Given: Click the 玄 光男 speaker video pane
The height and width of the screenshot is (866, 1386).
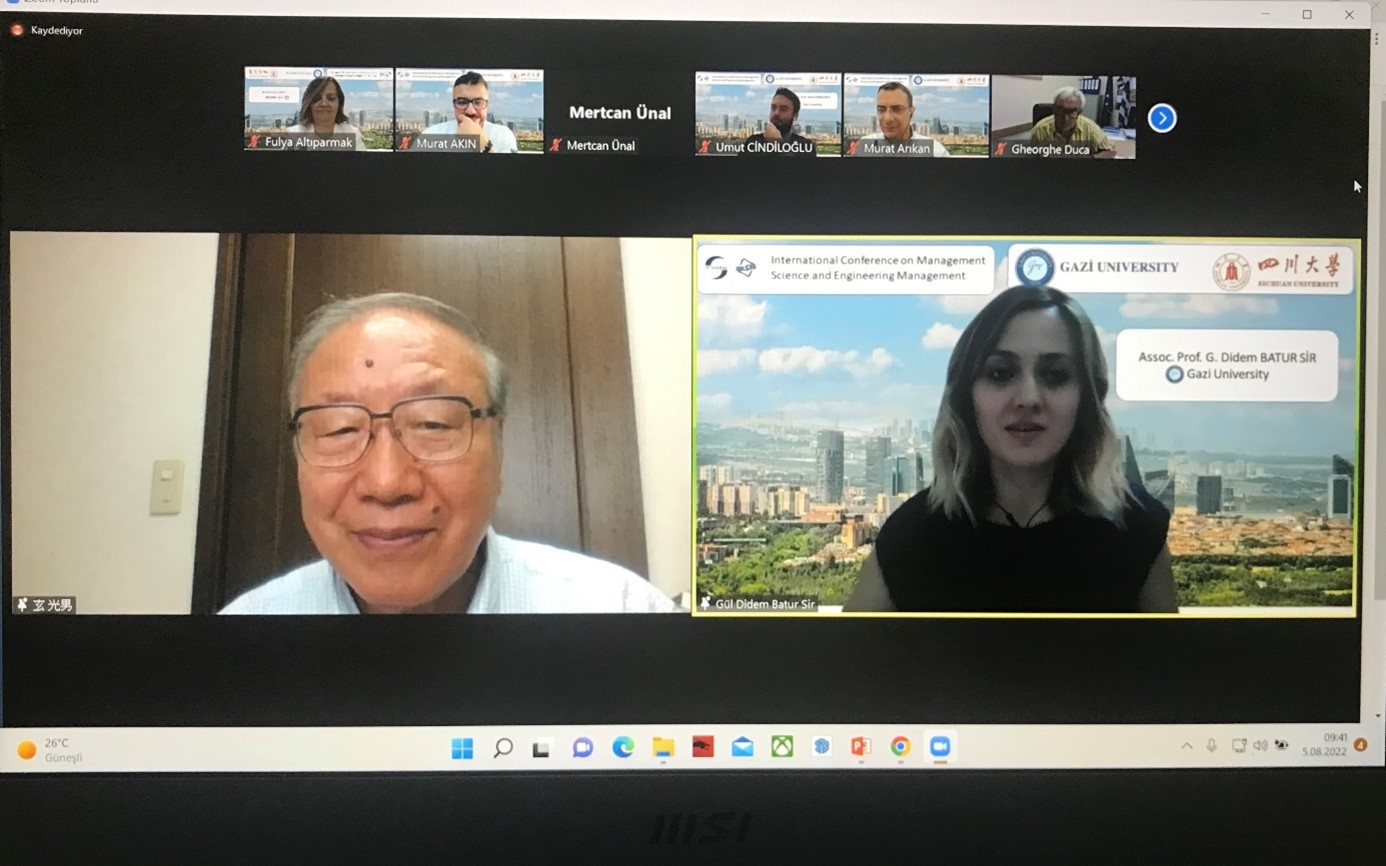Looking at the screenshot, I should pyautogui.click(x=350, y=423).
